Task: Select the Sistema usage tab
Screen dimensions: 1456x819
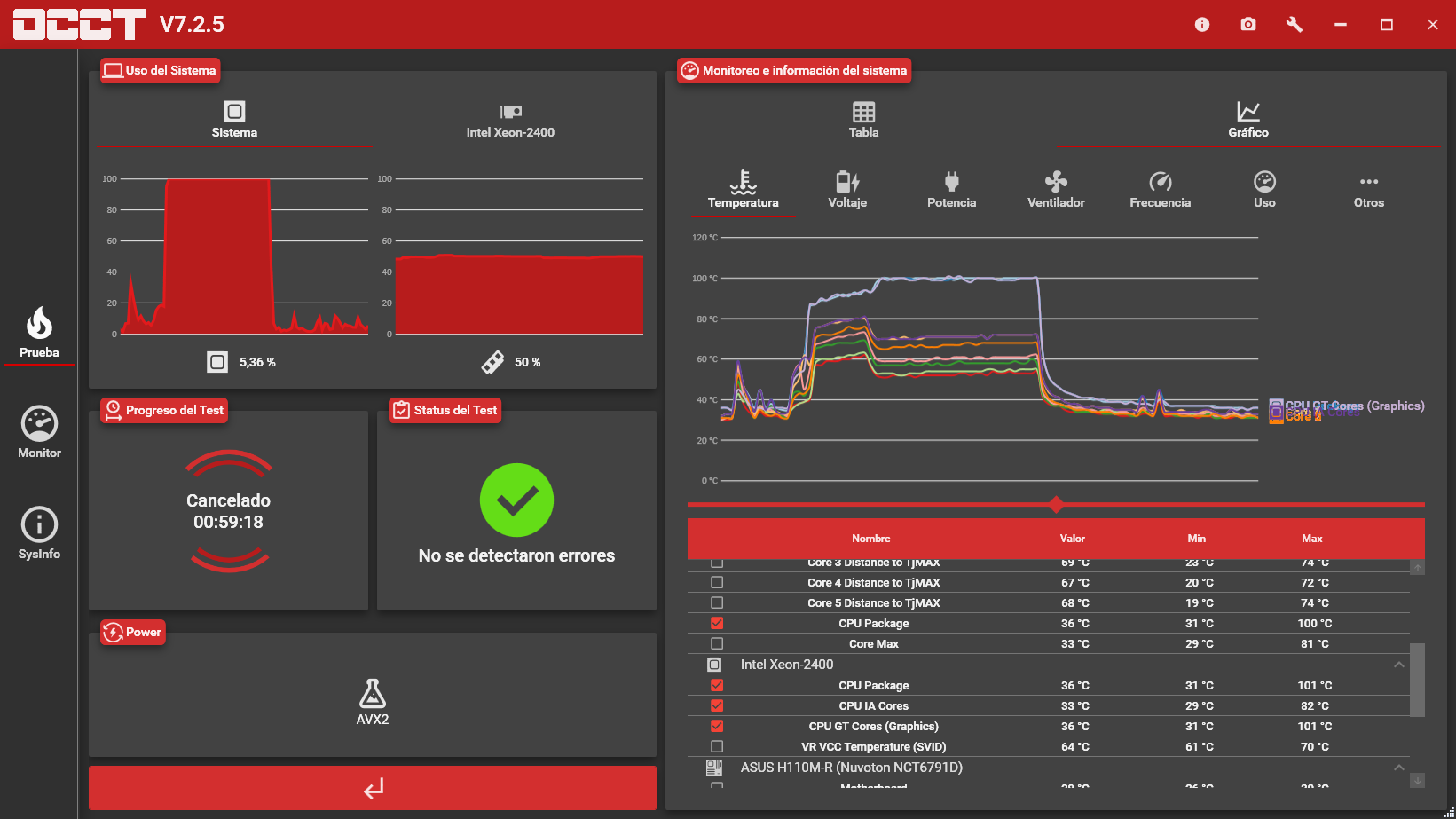Action: tap(234, 120)
